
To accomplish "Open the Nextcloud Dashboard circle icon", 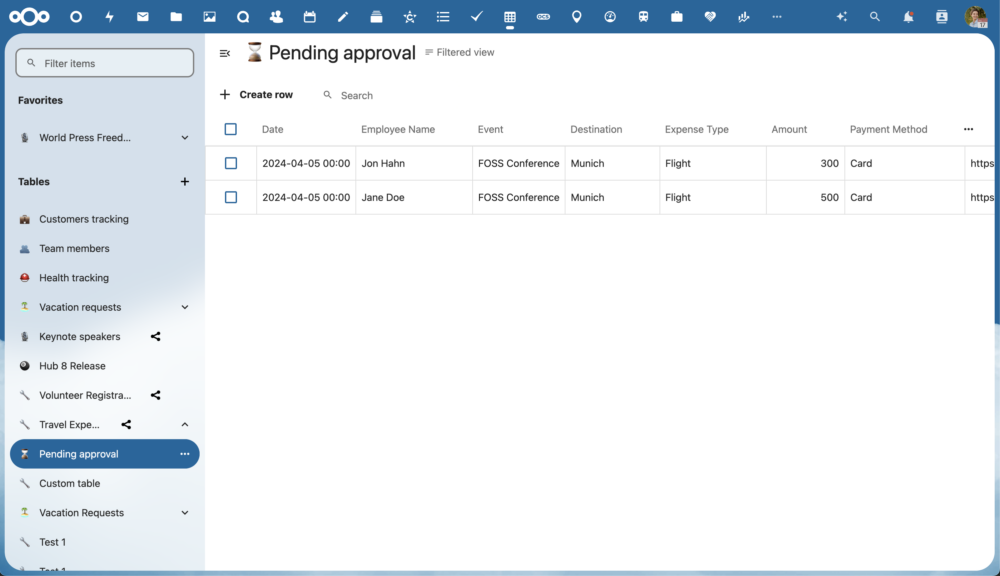I will point(75,16).
